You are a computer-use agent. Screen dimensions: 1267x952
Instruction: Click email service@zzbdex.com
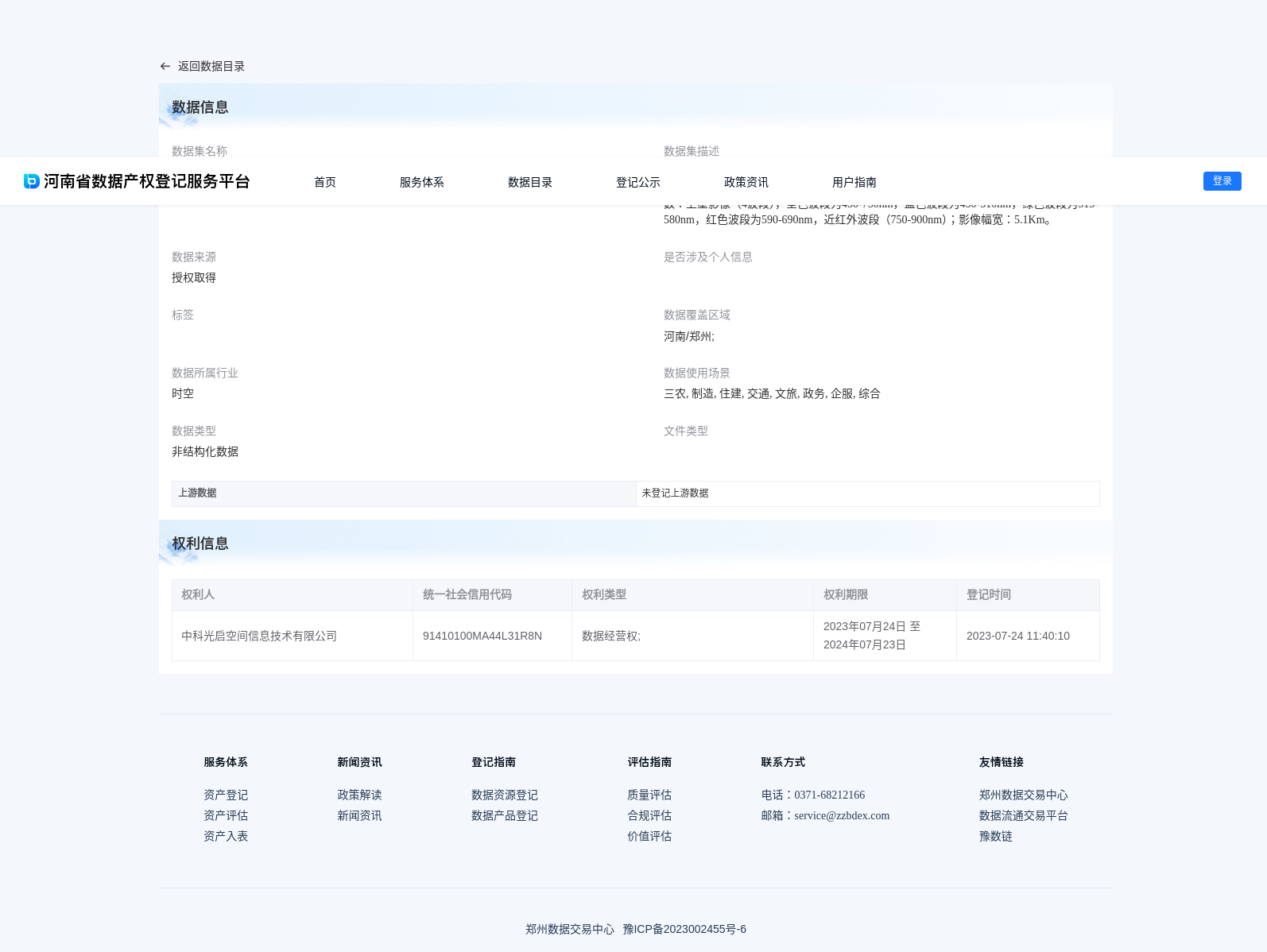[842, 815]
